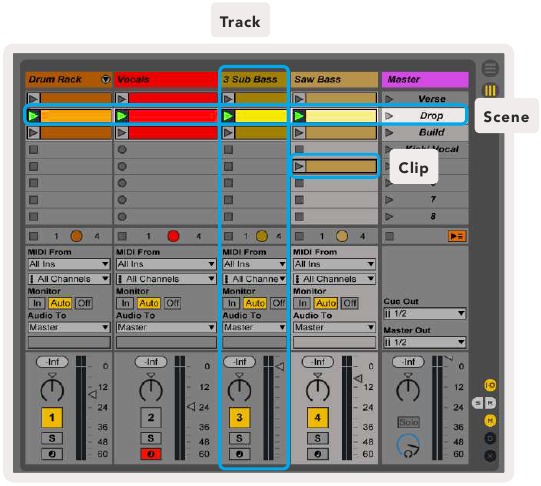Screen dimensions: 541x486
Task: Set Drum Rack monitor to In
Action: pyautogui.click(x=37, y=303)
